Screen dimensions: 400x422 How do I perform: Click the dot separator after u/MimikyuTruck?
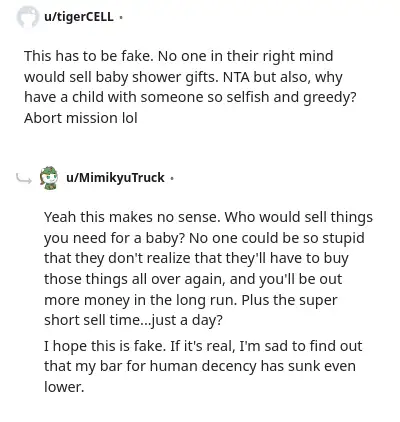click(172, 178)
